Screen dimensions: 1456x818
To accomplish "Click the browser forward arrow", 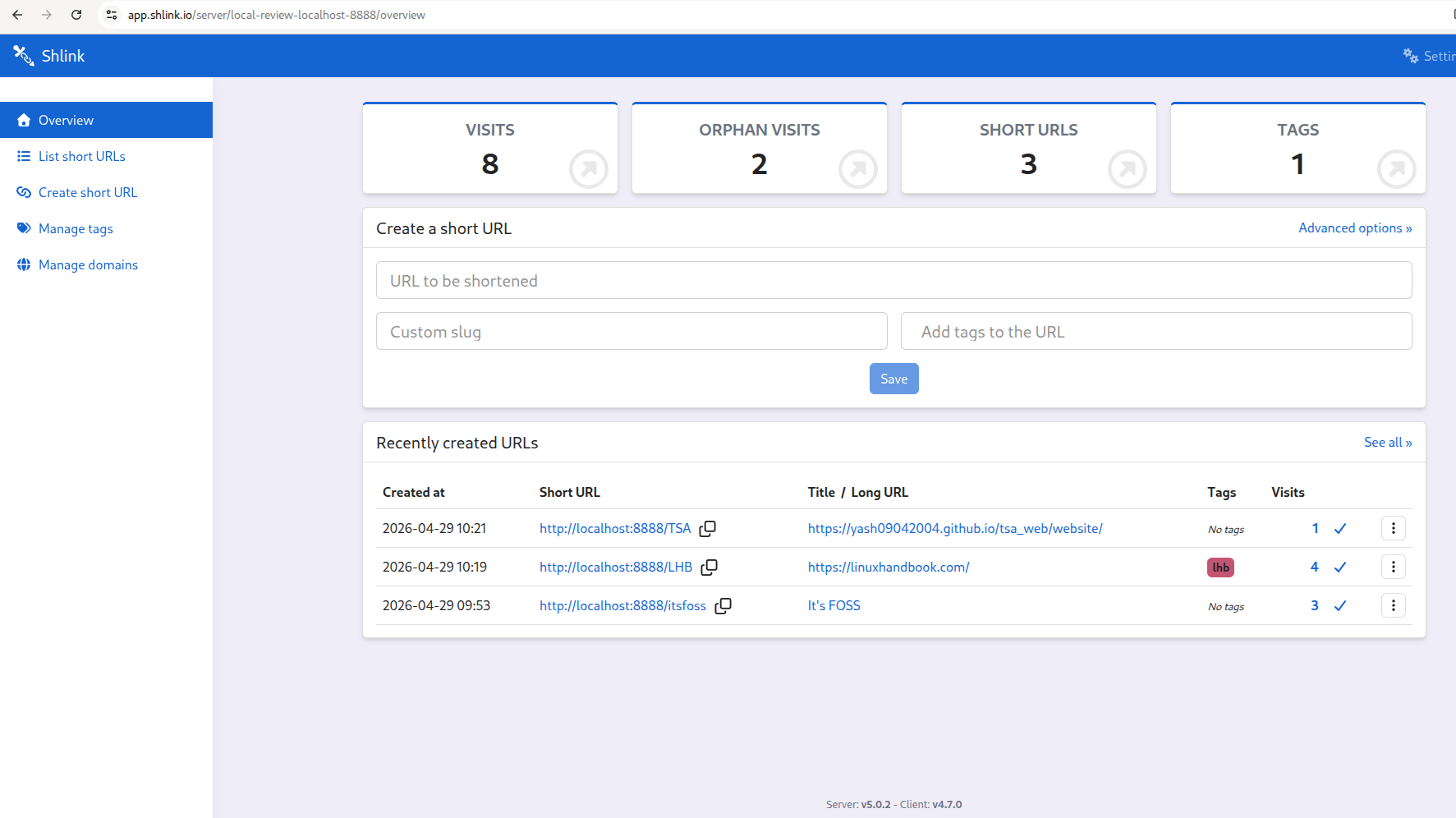I will (47, 15).
